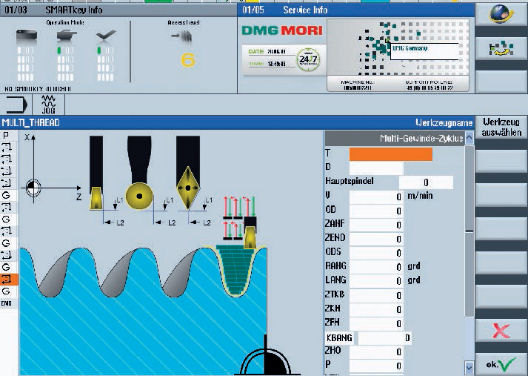Select the rhombic insert tool graphic
The height and width of the screenshot is (376, 528).
point(188,172)
